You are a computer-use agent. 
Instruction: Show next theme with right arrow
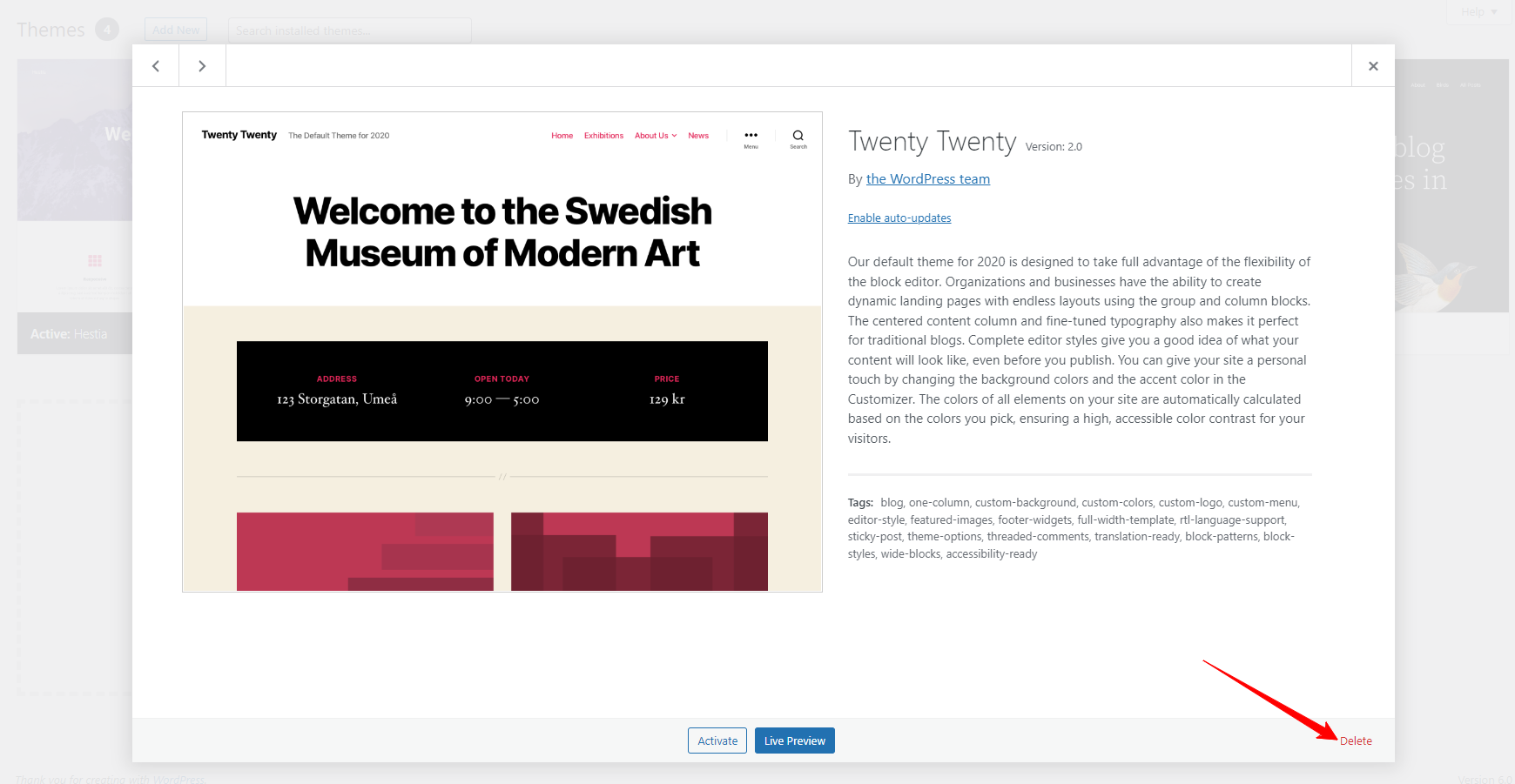point(202,66)
